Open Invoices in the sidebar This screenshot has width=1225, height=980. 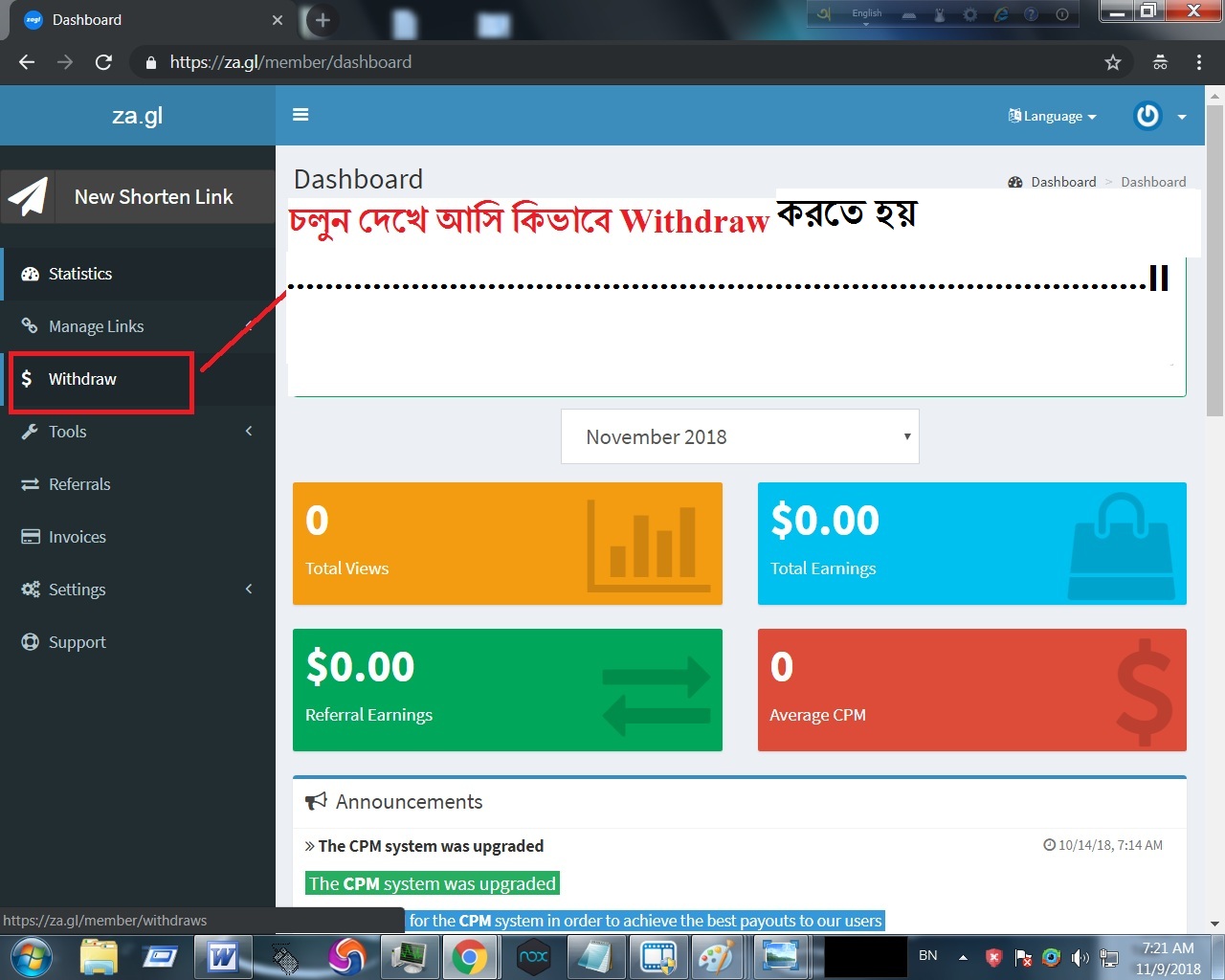[138, 537]
